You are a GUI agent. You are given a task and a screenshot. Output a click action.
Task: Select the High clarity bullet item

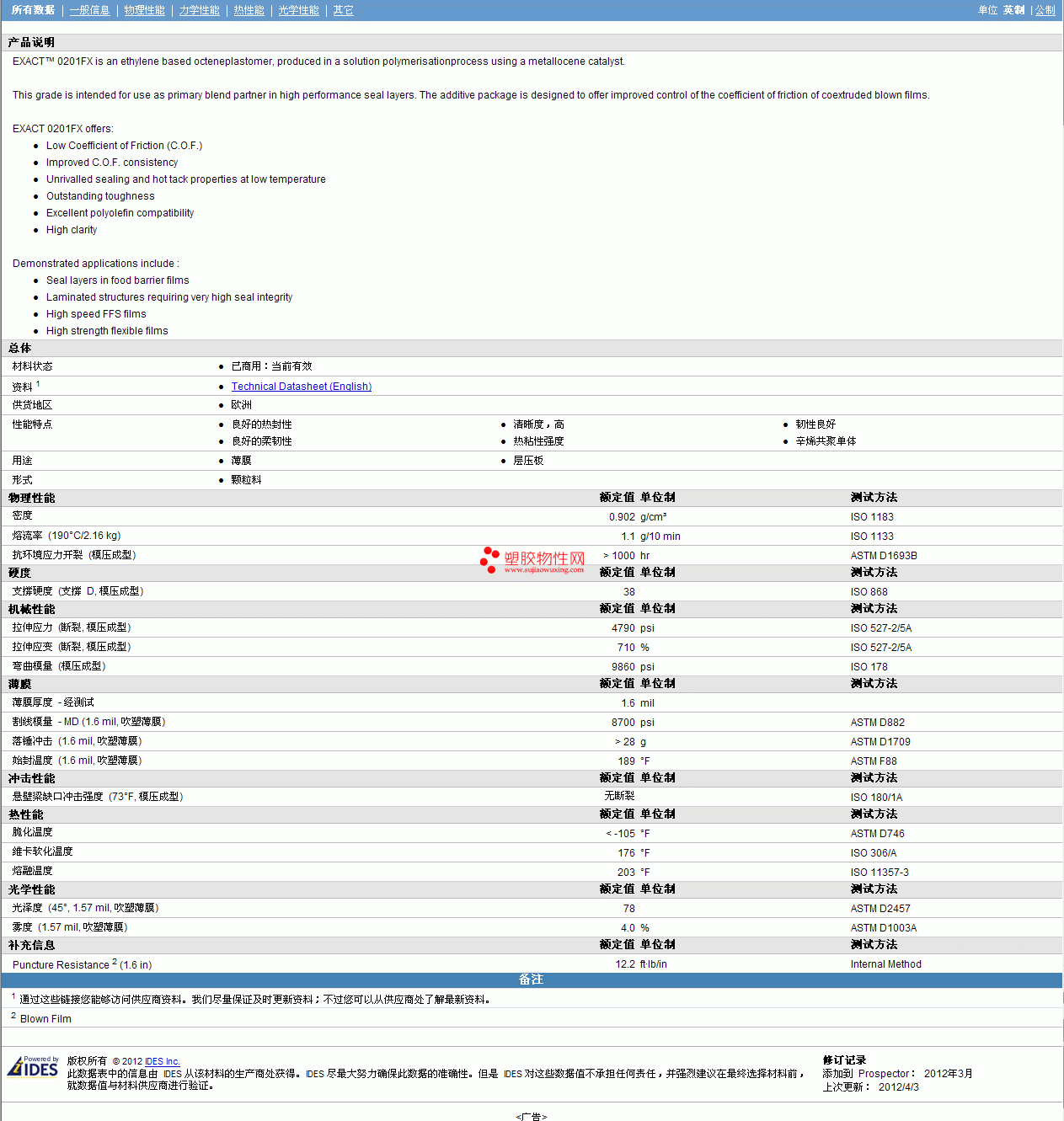pyautogui.click(x=72, y=230)
